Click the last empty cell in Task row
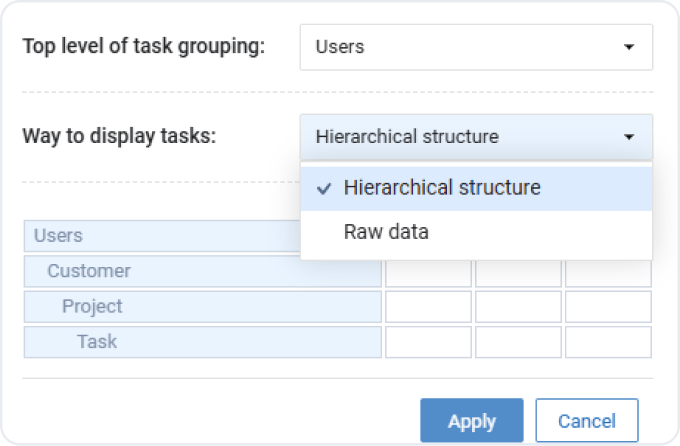The height and width of the screenshot is (446, 680). (608, 341)
